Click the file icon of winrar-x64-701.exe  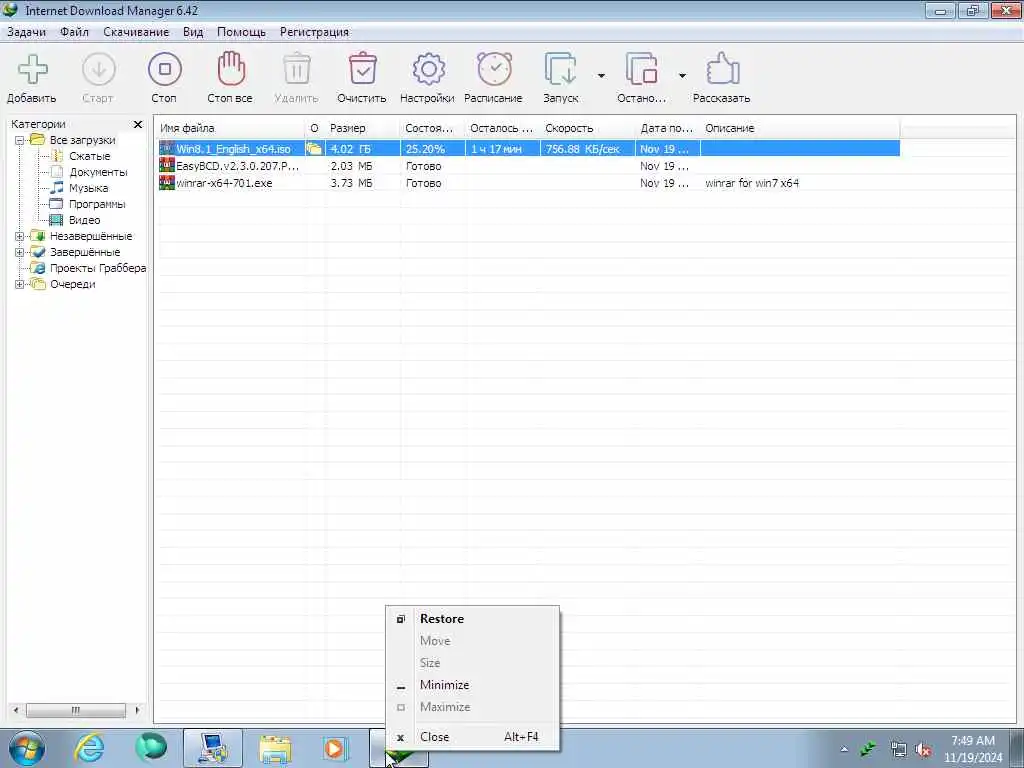[167, 183]
